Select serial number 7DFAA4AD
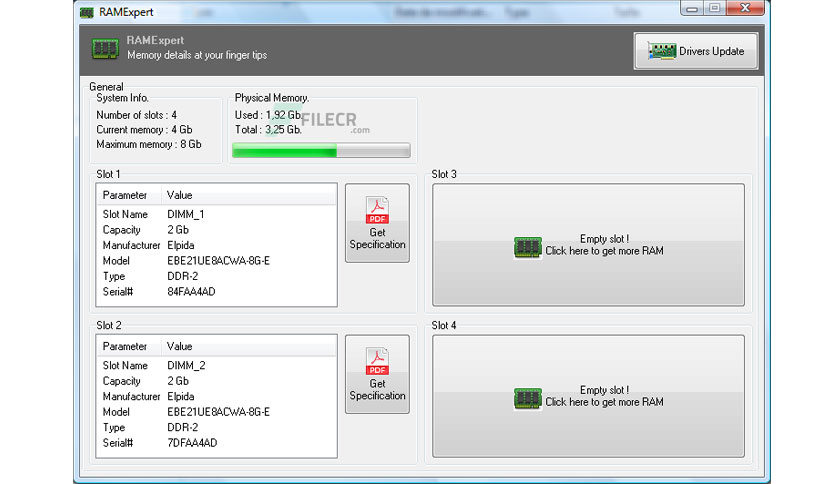This screenshot has height=484, width=836. [x=192, y=443]
